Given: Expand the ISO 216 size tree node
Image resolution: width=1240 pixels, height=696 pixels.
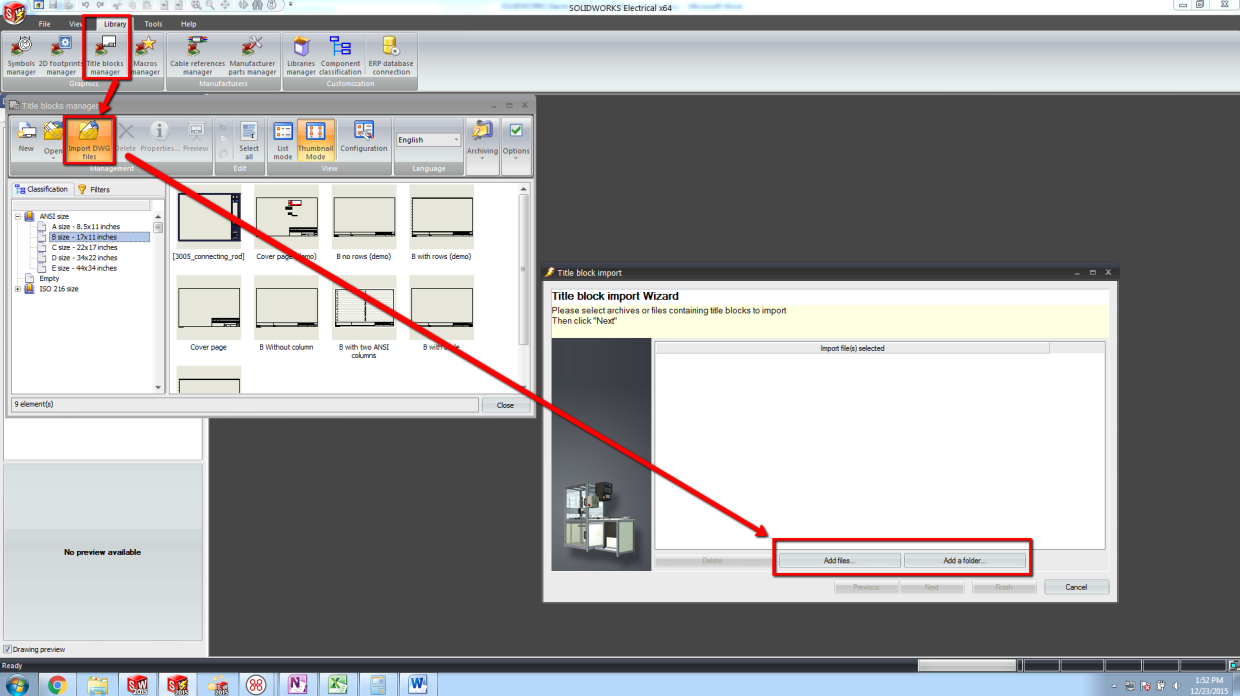Looking at the screenshot, I should (17, 288).
